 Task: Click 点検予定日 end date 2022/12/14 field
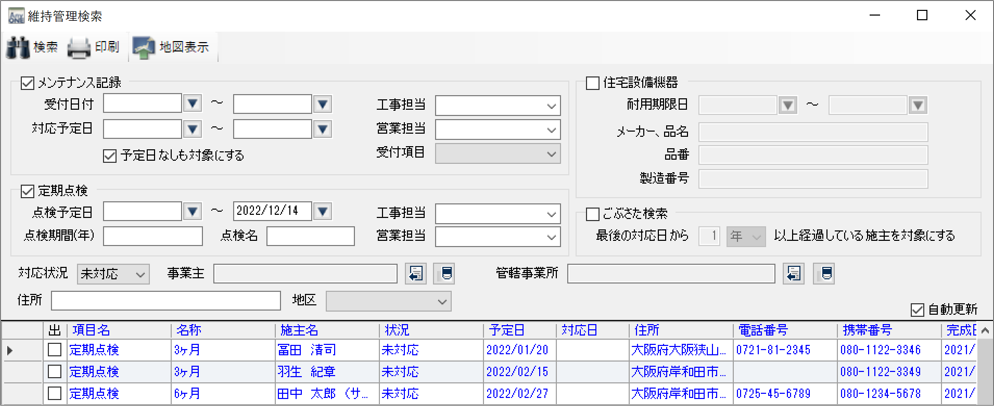(273, 211)
